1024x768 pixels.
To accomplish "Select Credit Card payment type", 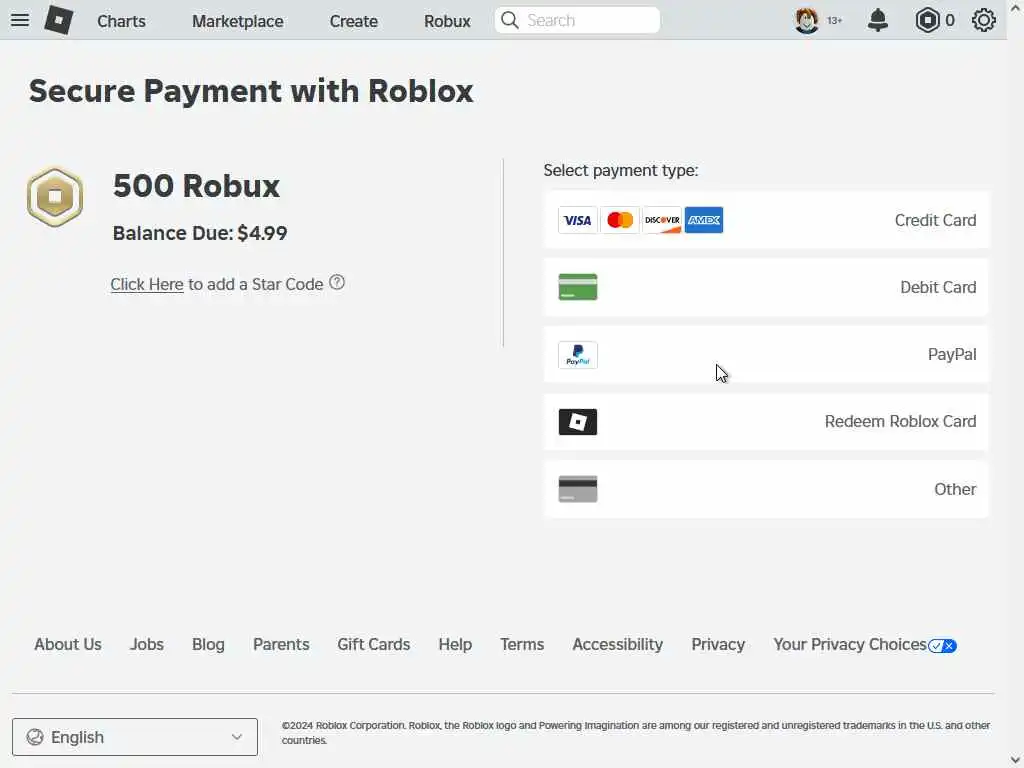I will pos(766,220).
